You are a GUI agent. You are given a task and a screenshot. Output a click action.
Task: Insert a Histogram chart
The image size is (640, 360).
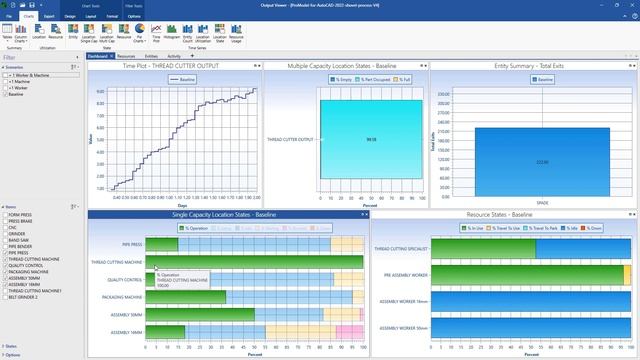tap(171, 31)
